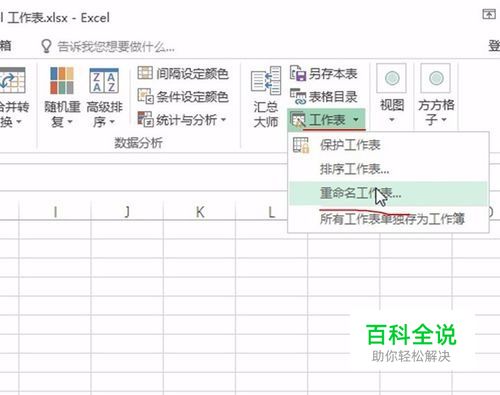
Task: Click 另存本表 save icon
Action: pyautogui.click(x=297, y=73)
